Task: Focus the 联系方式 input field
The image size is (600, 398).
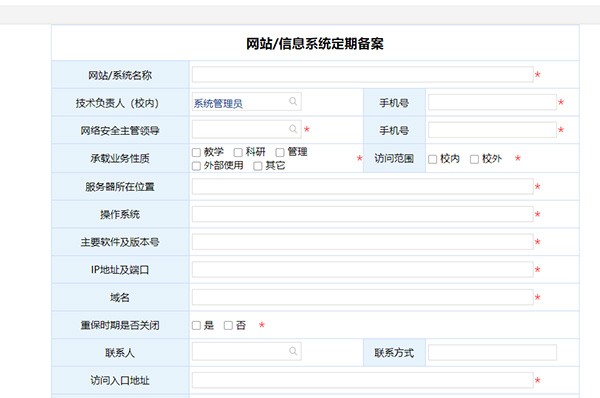Action: tap(492, 352)
